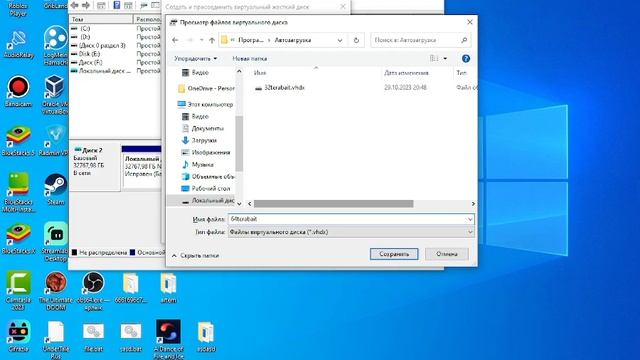Select asd.bat on desktop
The height and width of the screenshot is (360, 640).
[x=131, y=337]
